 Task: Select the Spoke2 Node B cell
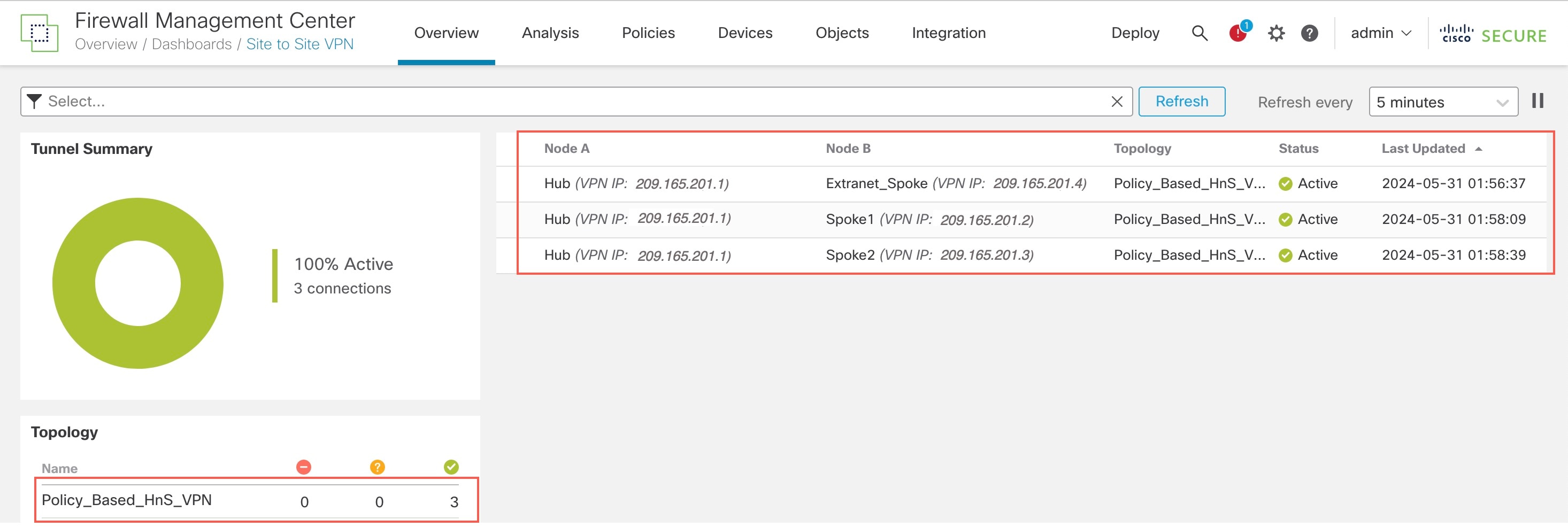[929, 255]
